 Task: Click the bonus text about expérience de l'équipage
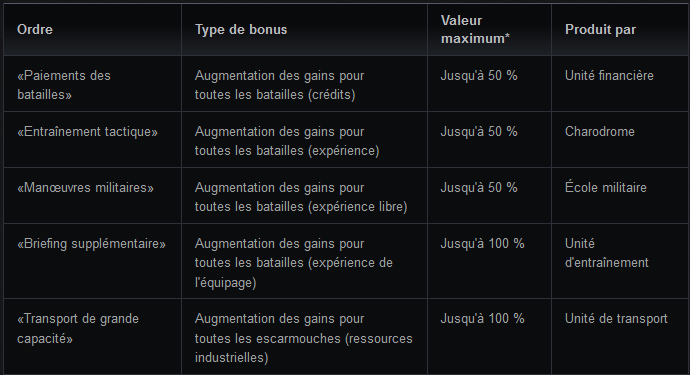tap(294, 263)
